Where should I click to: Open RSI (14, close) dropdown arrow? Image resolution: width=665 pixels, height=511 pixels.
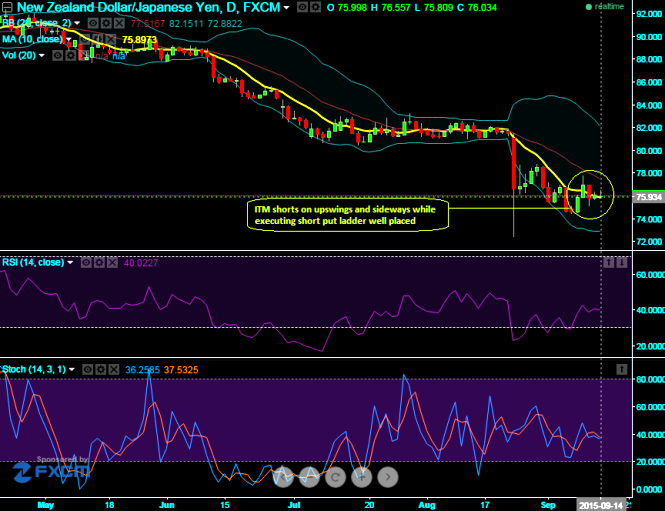pyautogui.click(x=70, y=263)
